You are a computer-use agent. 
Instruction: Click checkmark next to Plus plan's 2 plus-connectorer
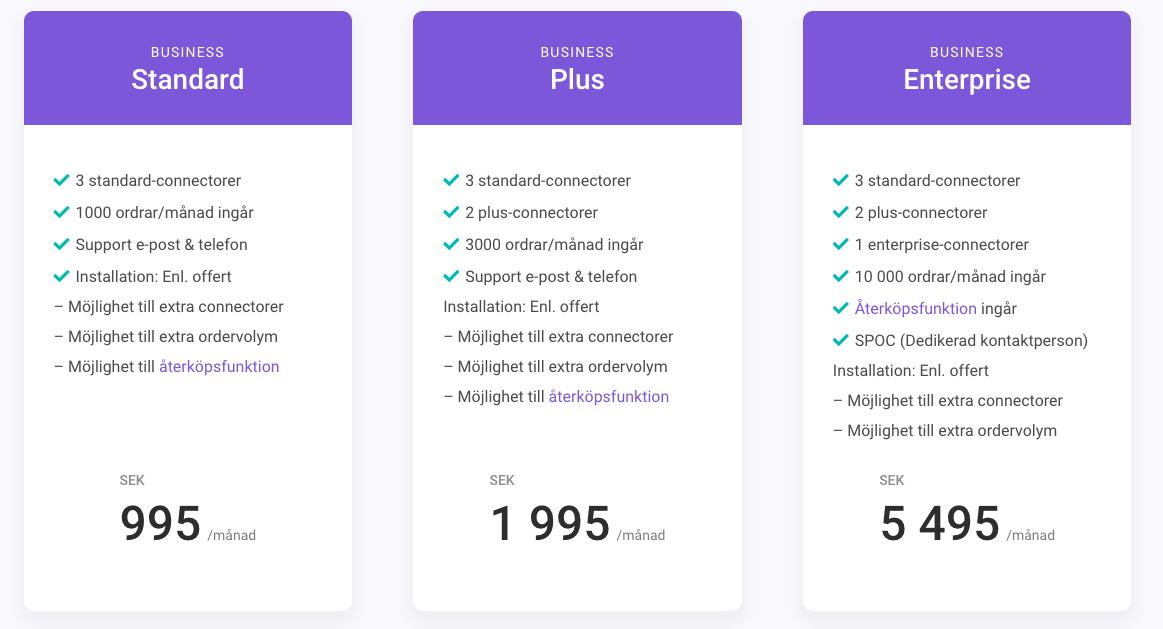[x=451, y=212]
